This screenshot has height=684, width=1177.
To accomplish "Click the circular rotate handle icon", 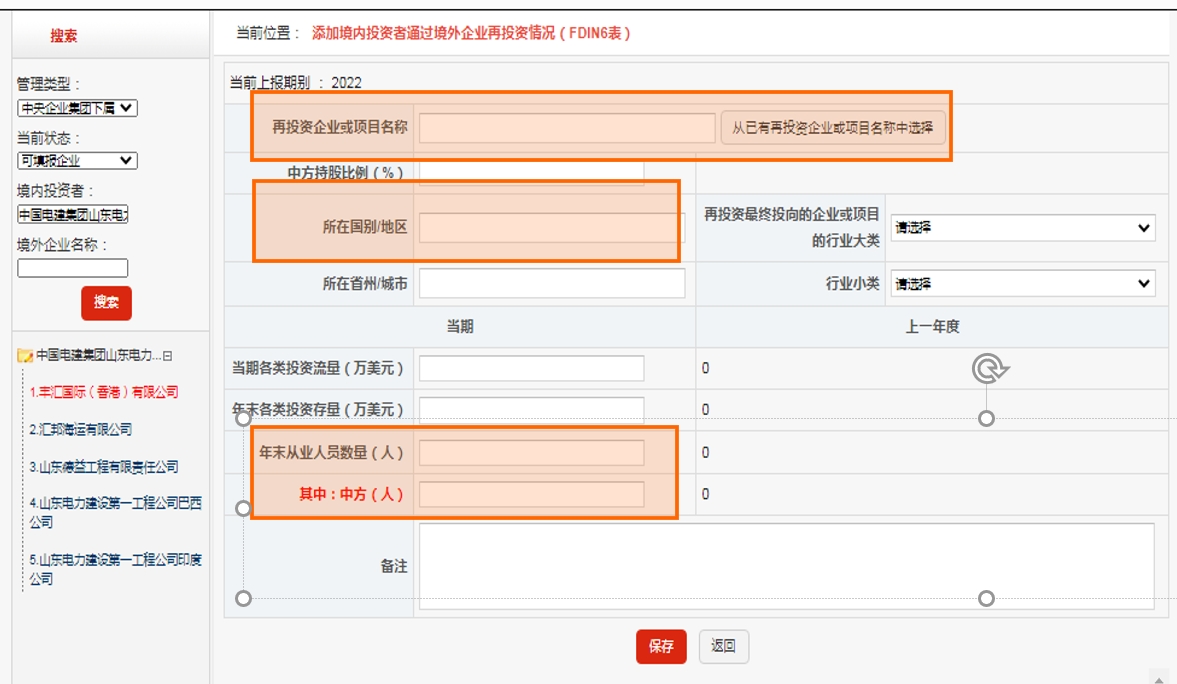I will tap(988, 369).
